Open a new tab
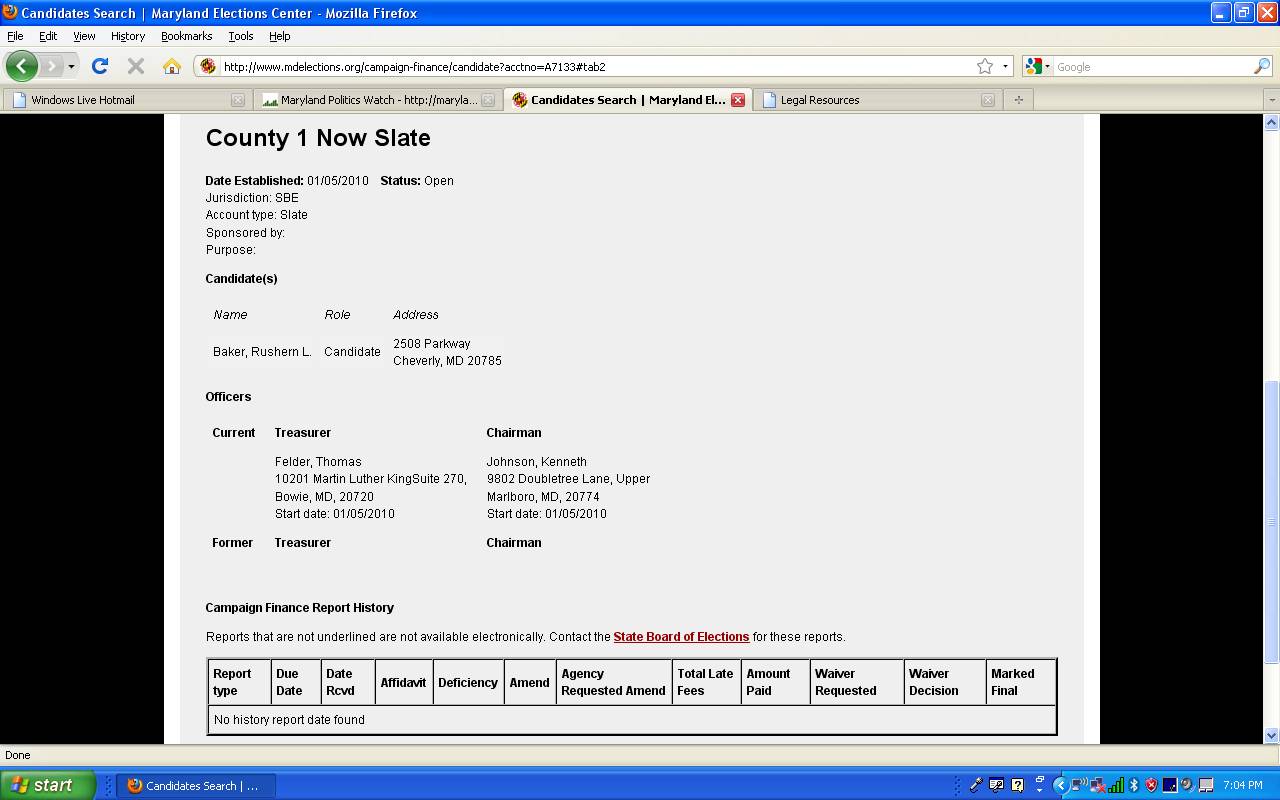 [x=1018, y=100]
